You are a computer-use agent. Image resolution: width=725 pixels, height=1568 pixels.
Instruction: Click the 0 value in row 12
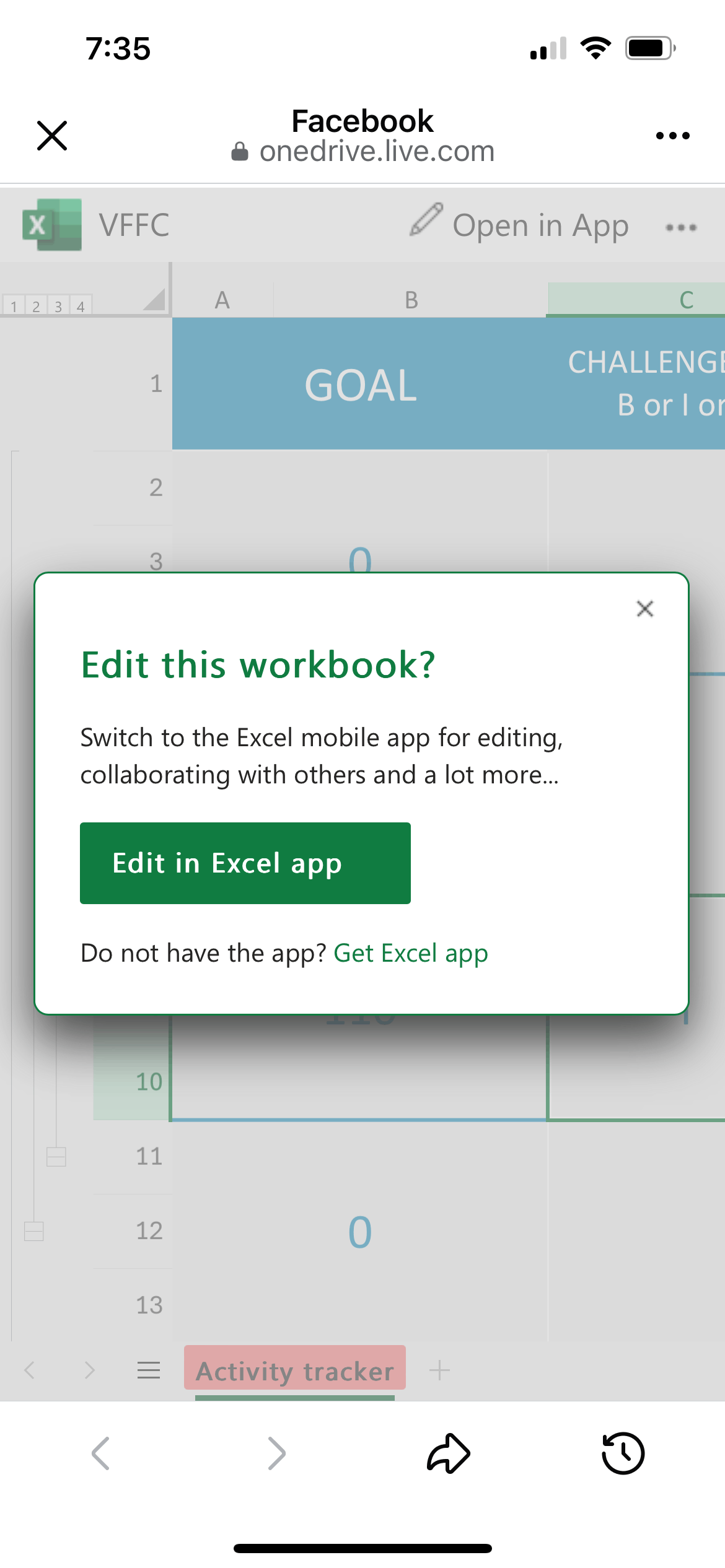(x=360, y=1232)
